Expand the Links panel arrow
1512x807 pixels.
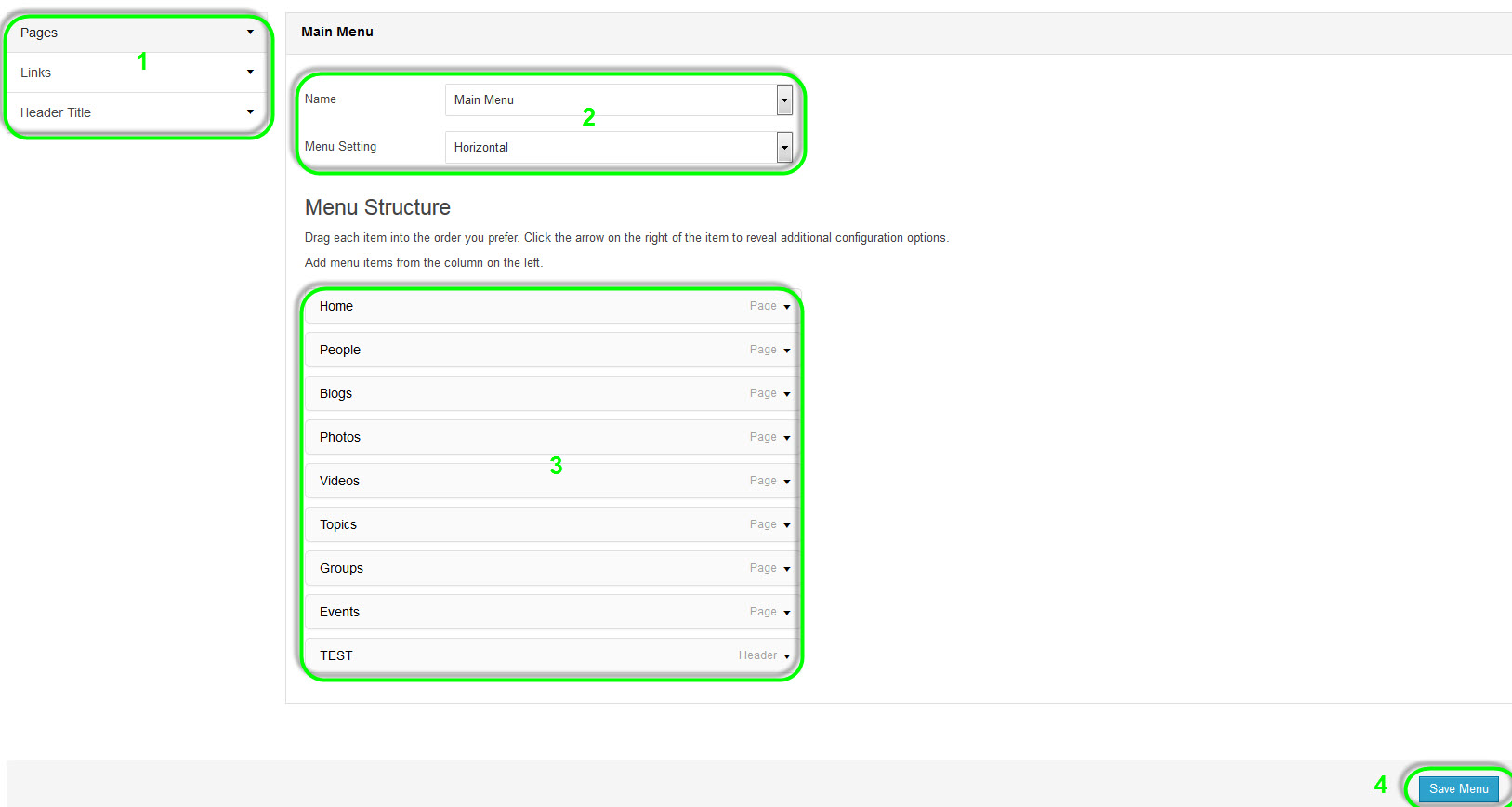(250, 73)
